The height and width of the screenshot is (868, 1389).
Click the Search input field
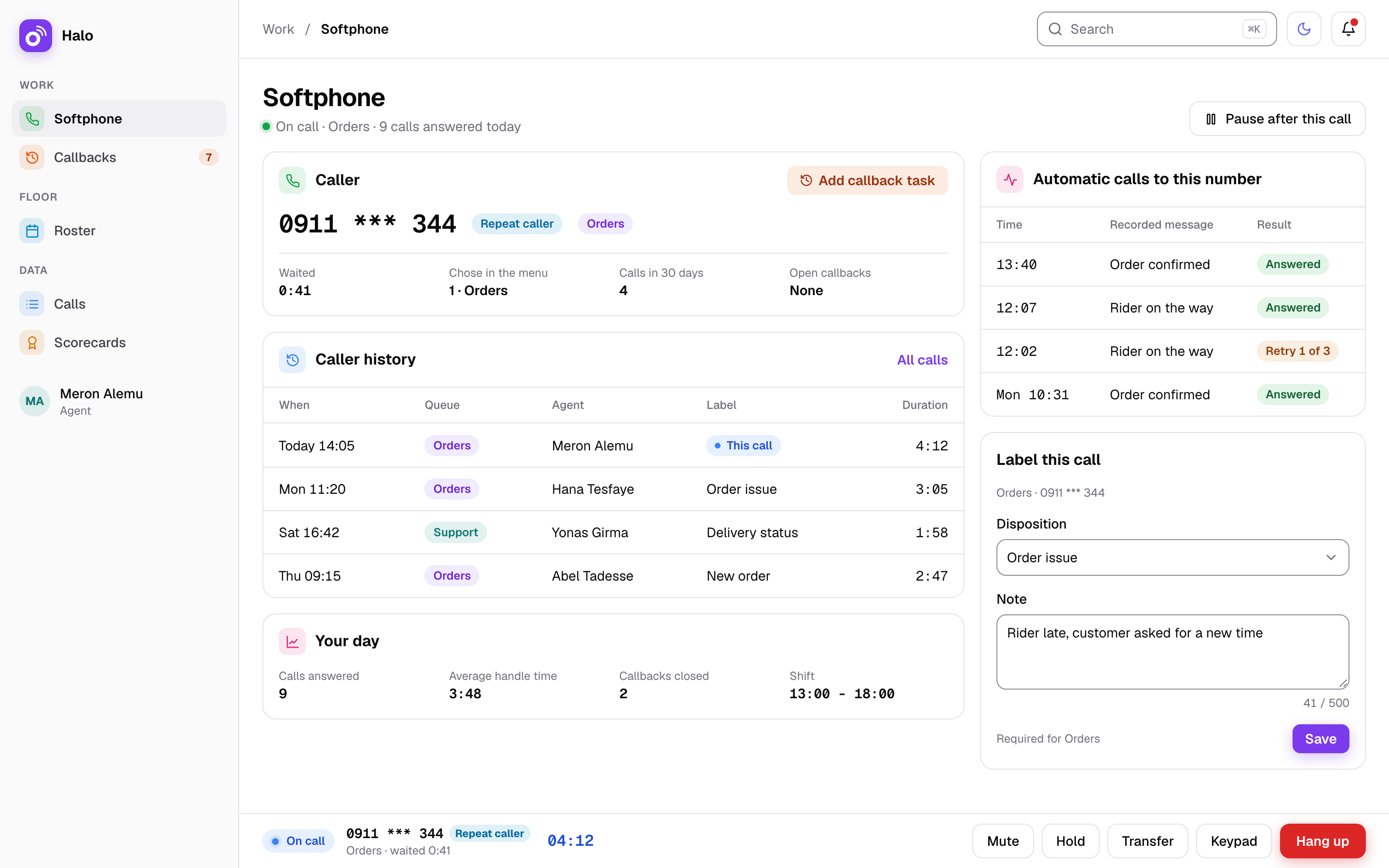(x=1156, y=29)
